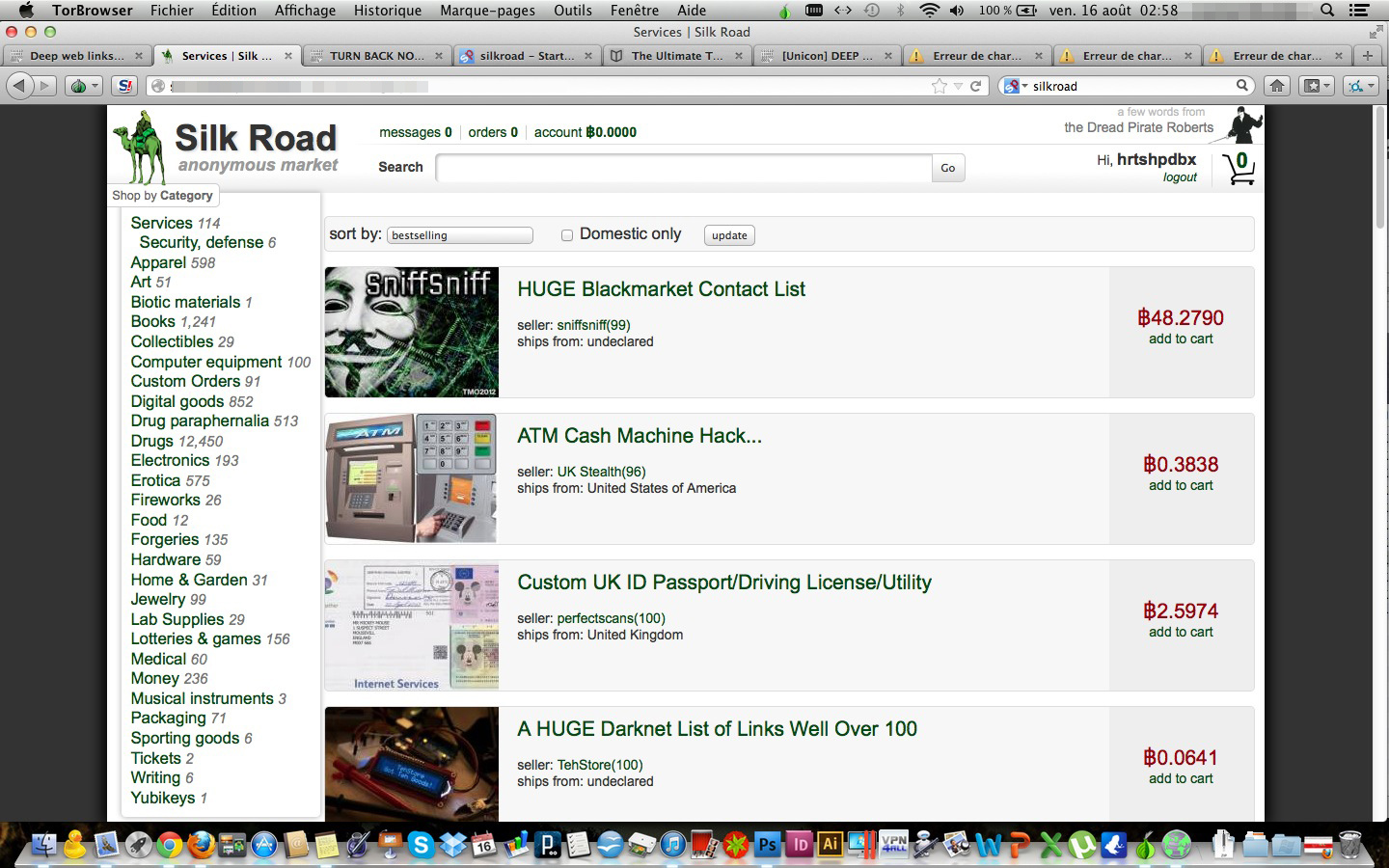Open the HUGE Blackmarket Contact List listing

click(x=661, y=289)
